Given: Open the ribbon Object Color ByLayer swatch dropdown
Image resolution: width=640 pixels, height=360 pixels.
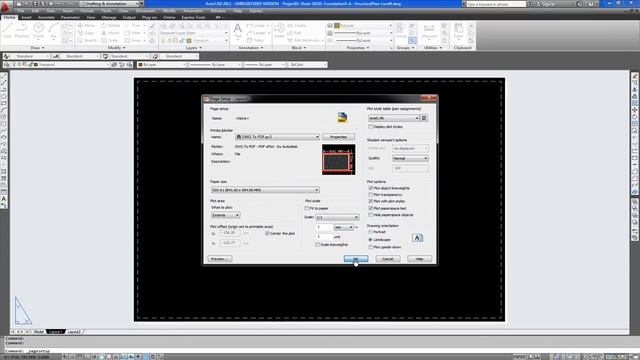Looking at the screenshot, I should point(363,25).
